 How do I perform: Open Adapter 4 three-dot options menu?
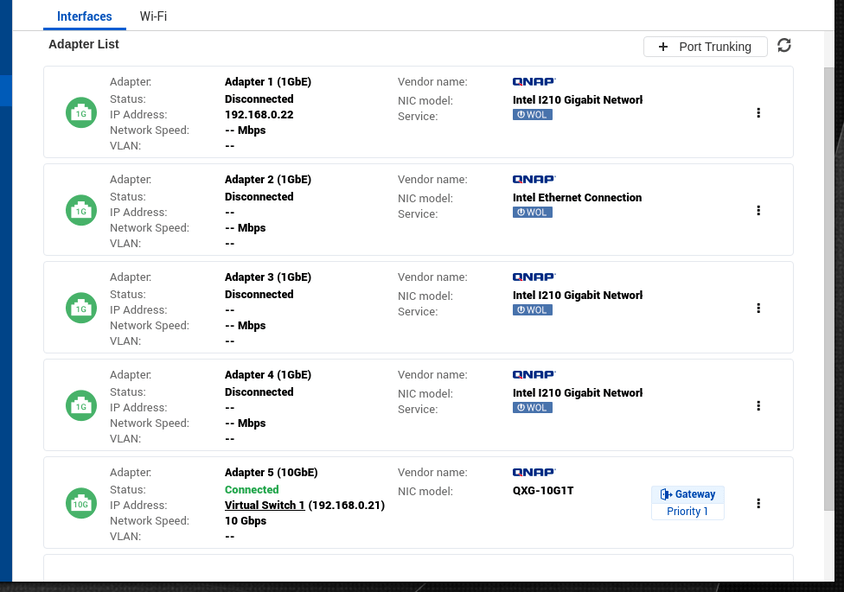tap(758, 406)
